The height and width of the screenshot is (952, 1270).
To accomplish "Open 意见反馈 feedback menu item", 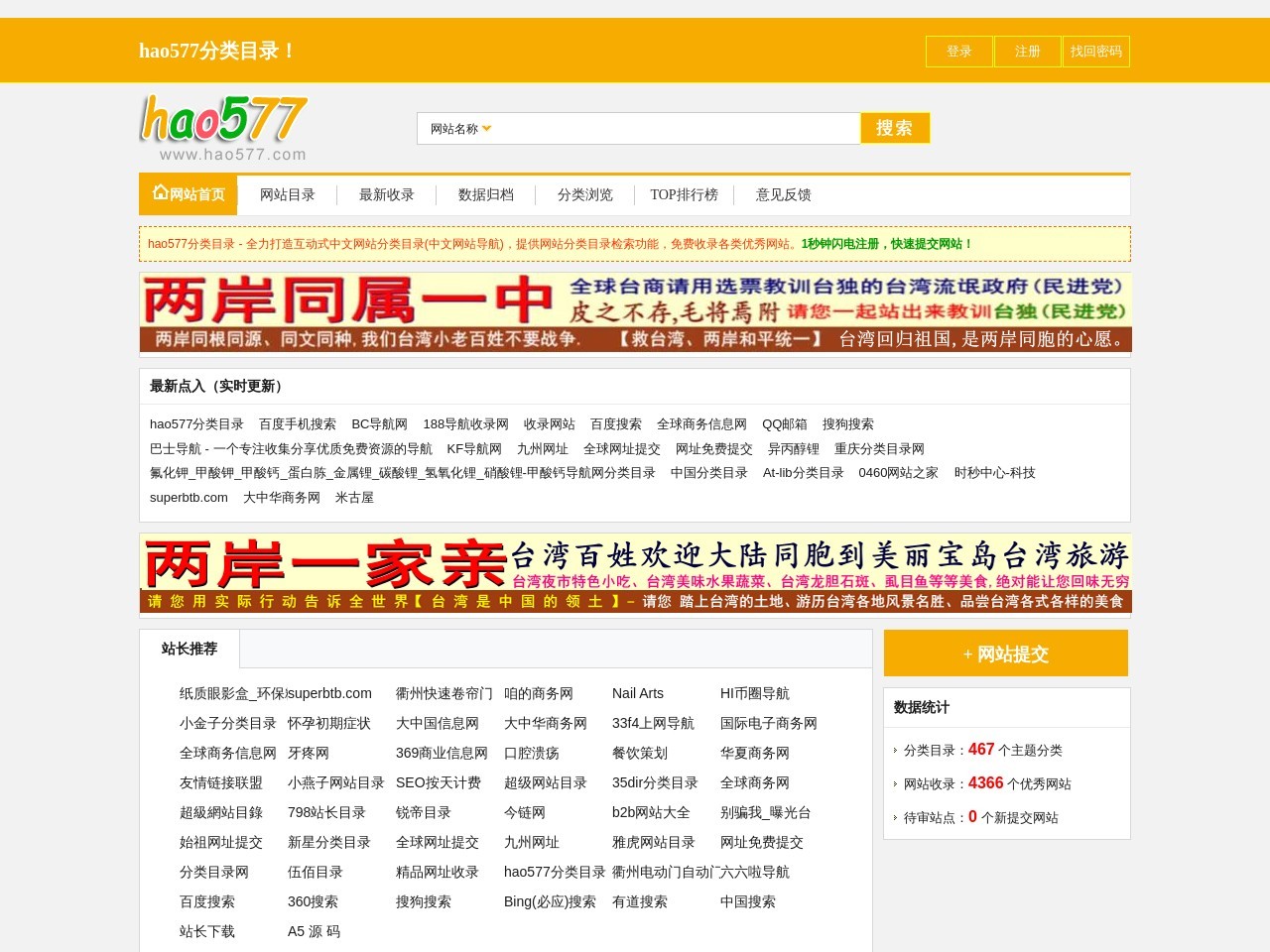I will [x=783, y=195].
